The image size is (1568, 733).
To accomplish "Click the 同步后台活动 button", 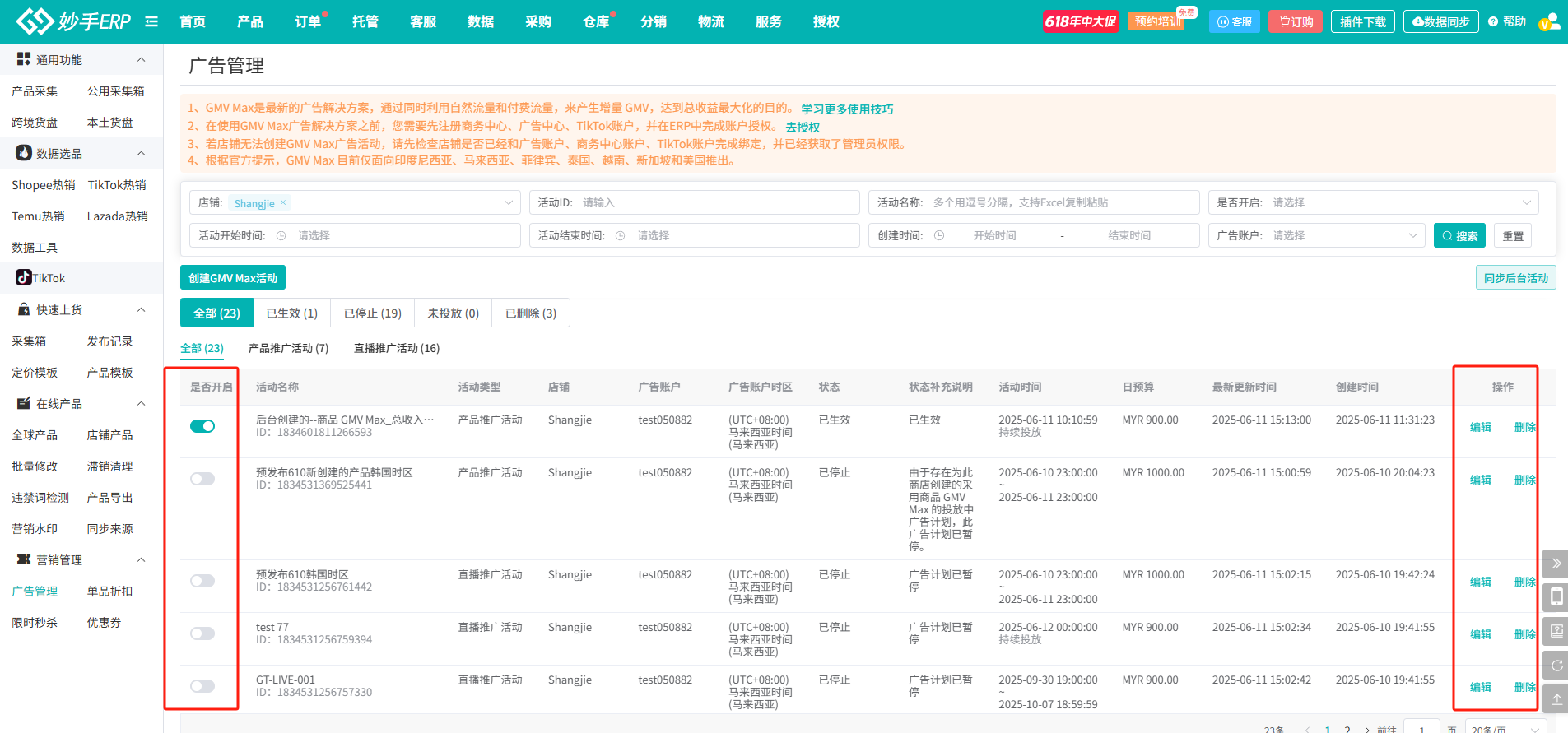I will (x=1516, y=278).
